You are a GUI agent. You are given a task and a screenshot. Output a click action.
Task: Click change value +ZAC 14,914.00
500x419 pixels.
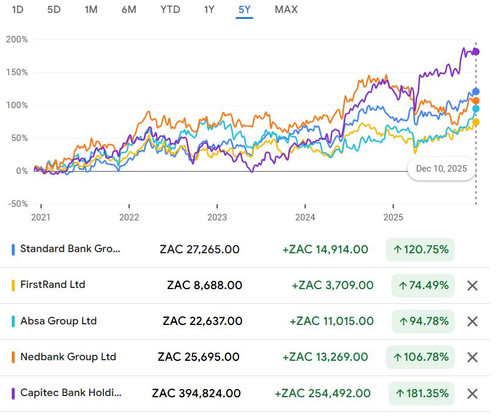click(x=325, y=250)
